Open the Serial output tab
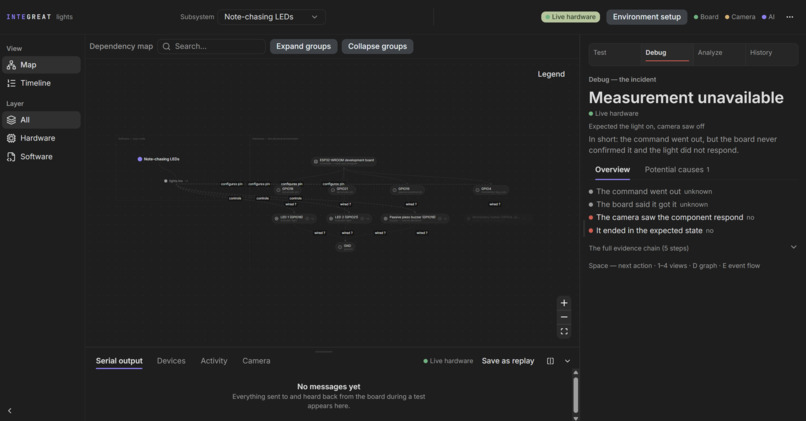Screen dimensions: 806x421 tap(119, 361)
